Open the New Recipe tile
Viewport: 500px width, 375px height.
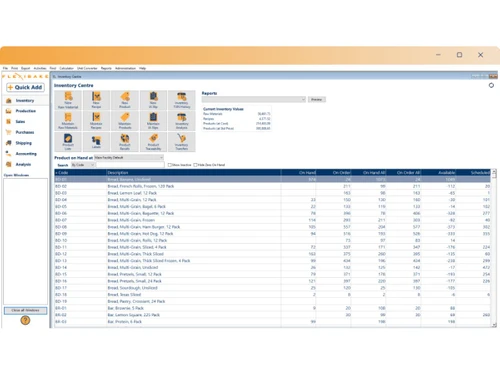[96, 100]
